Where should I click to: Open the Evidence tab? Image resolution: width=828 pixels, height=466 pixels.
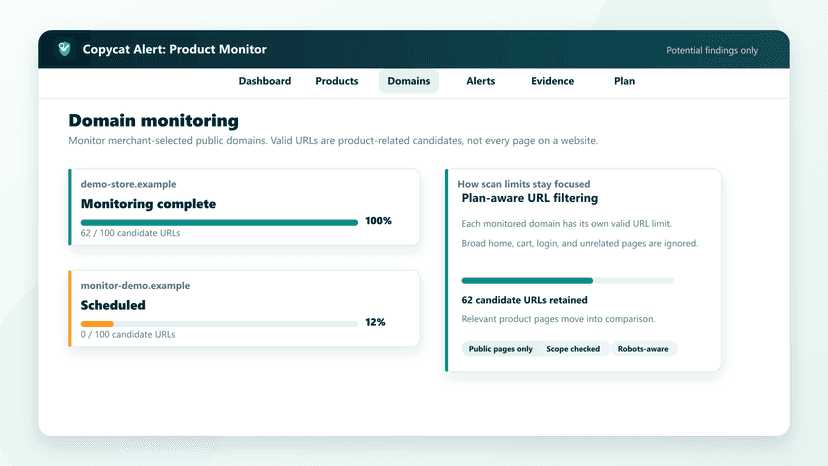552,81
